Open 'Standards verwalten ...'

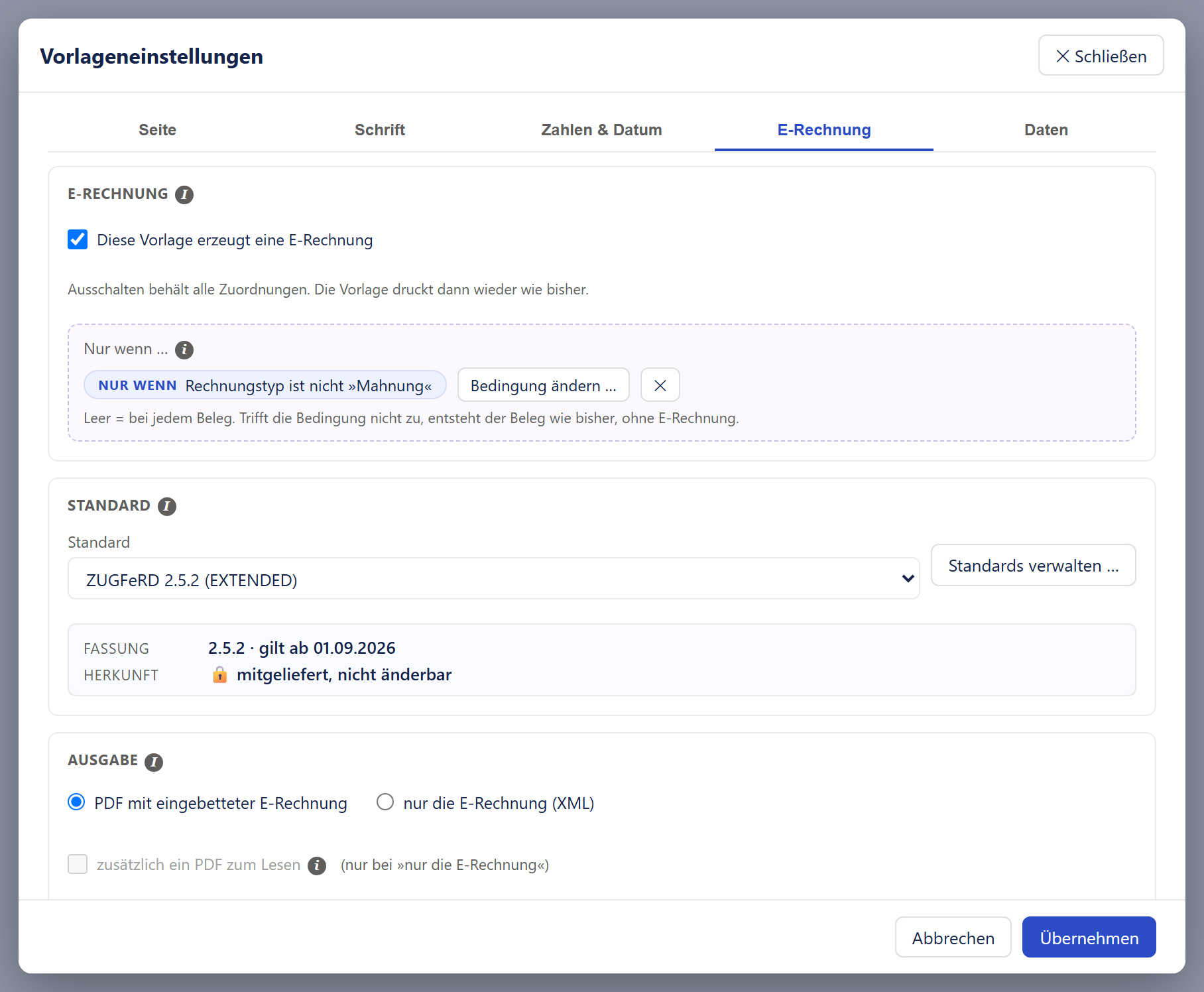[x=1033, y=566]
